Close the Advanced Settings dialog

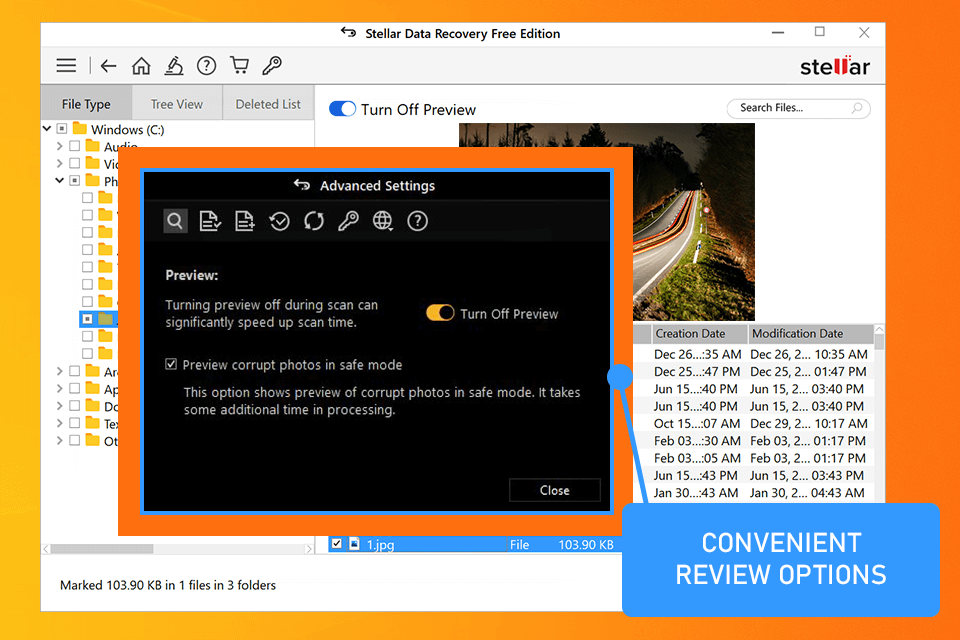tap(554, 490)
